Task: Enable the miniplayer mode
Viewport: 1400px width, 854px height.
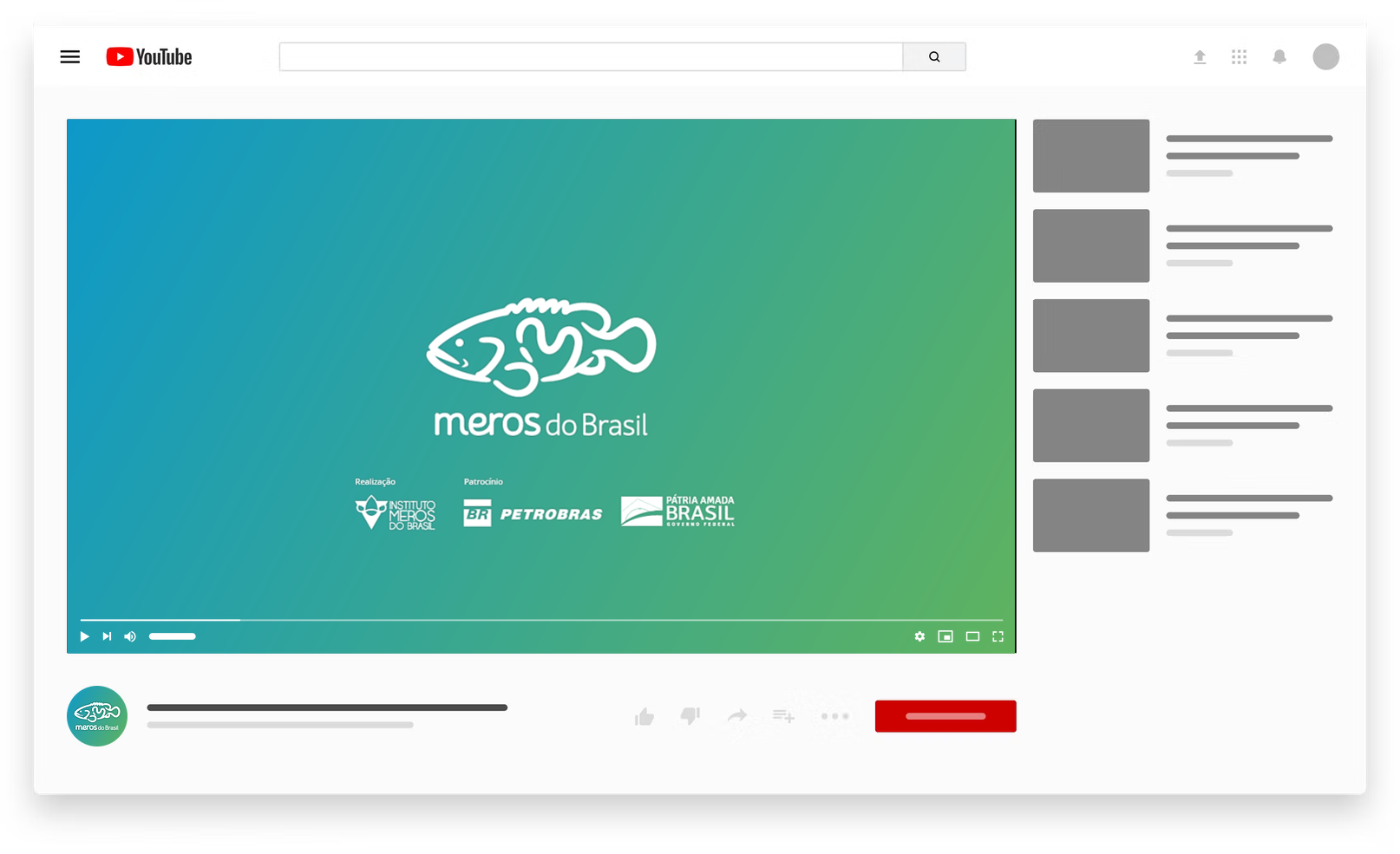Action: (x=945, y=636)
